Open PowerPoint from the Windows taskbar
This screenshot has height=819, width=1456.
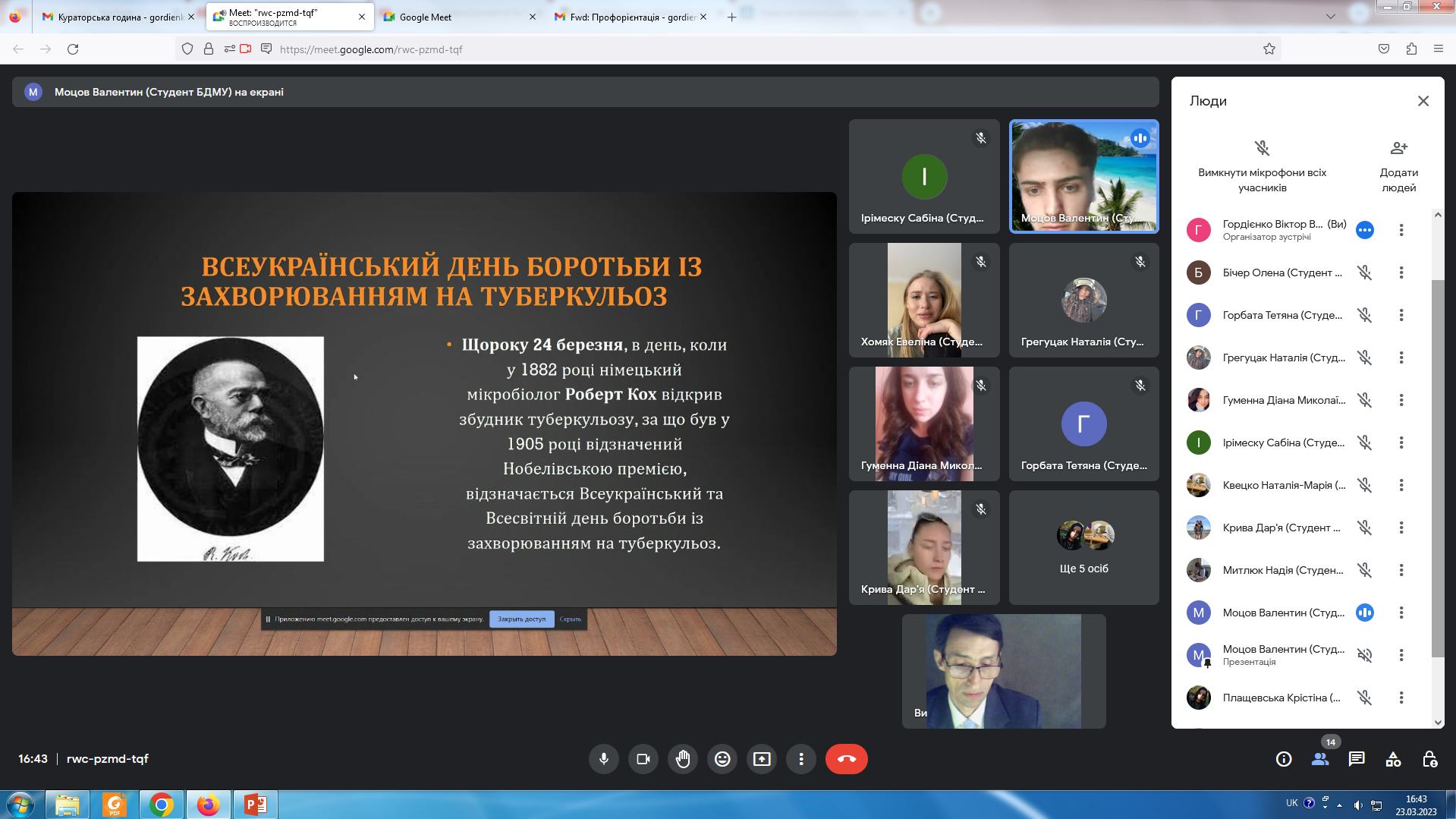pyautogui.click(x=255, y=805)
